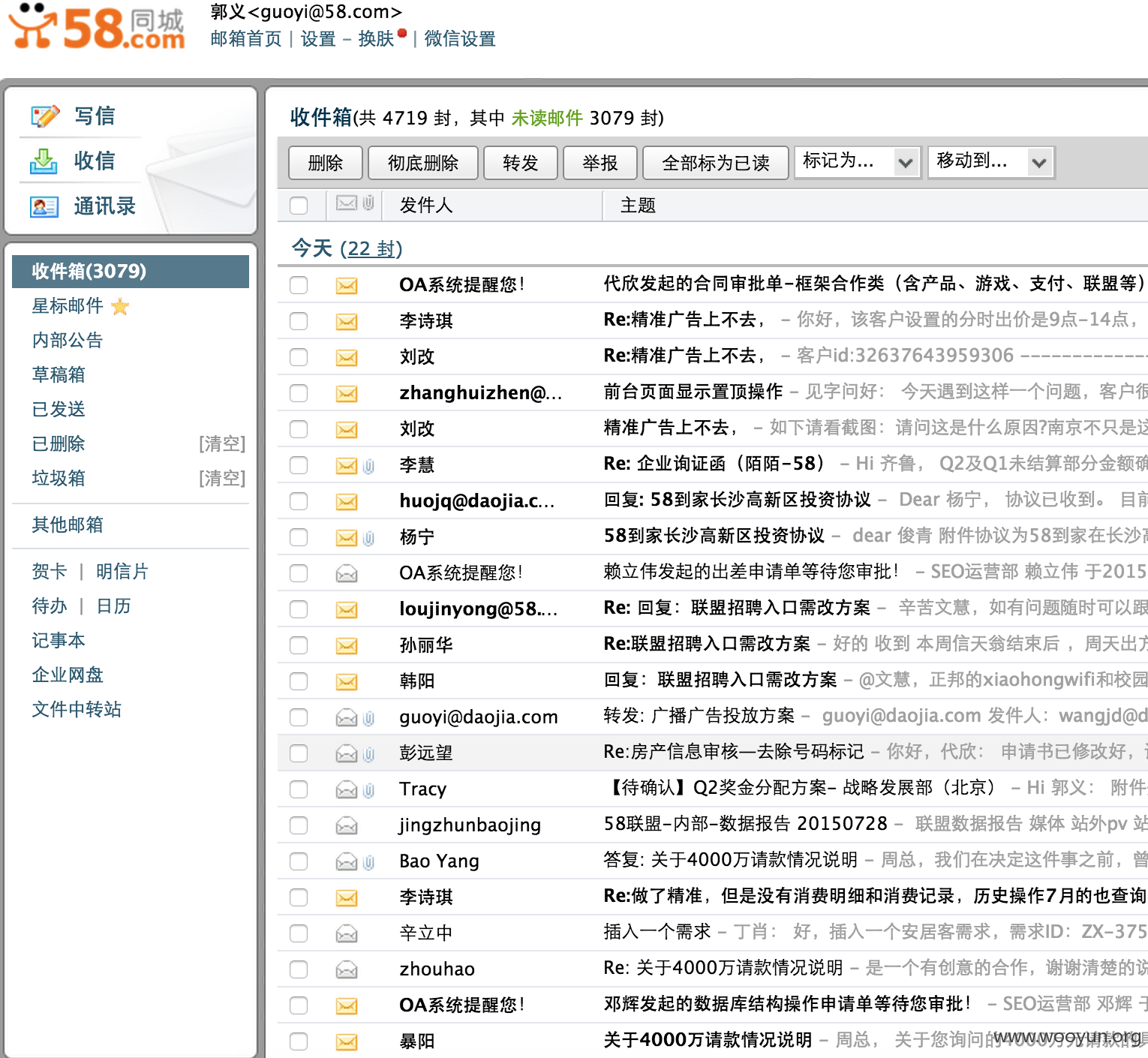Screen dimensions: 1148x1058
Task: Click the 删除 button
Action: point(326,163)
